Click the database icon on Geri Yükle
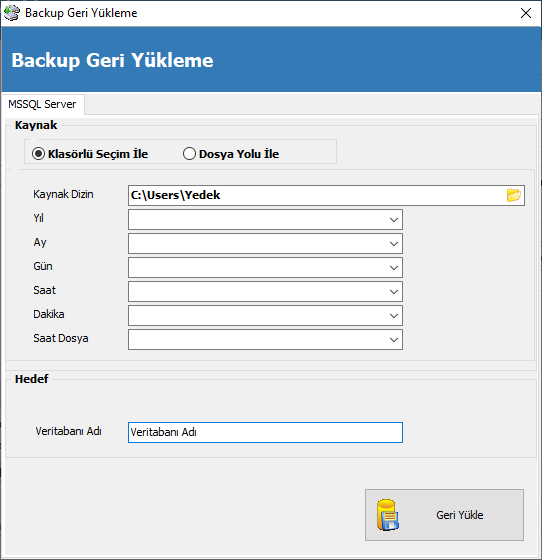This screenshot has width=542, height=560. point(388,515)
